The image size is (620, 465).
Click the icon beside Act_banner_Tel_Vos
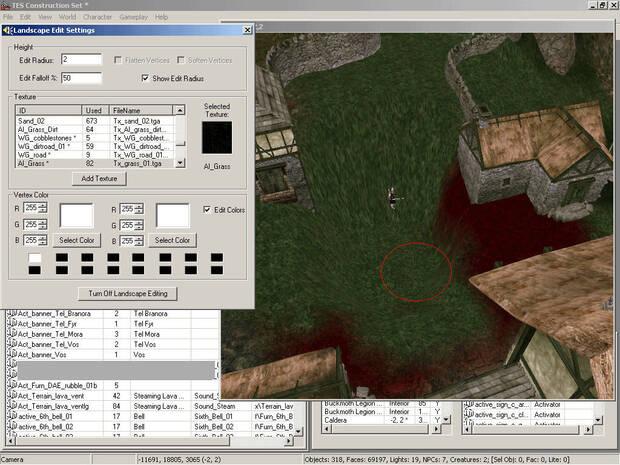(11, 343)
